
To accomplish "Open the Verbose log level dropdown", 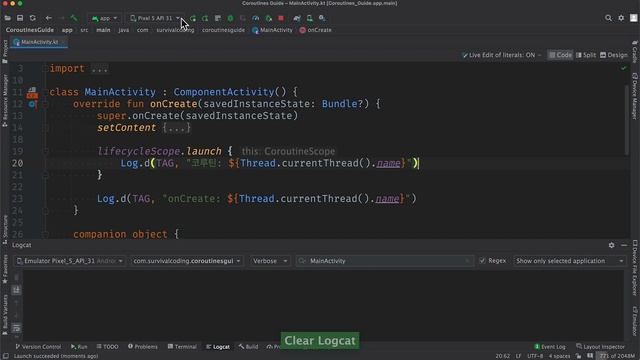I will (x=269, y=261).
